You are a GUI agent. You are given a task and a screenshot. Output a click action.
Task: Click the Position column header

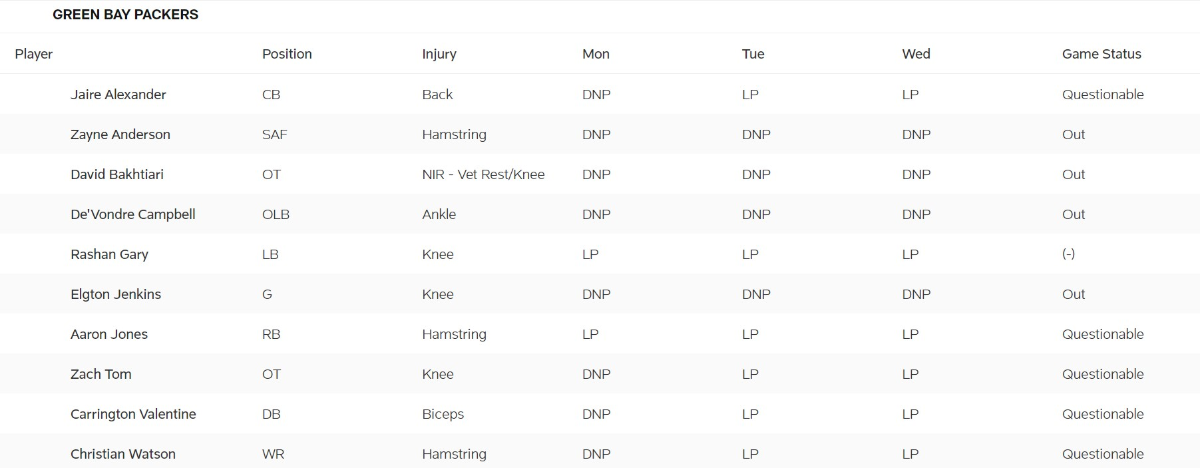[287, 54]
